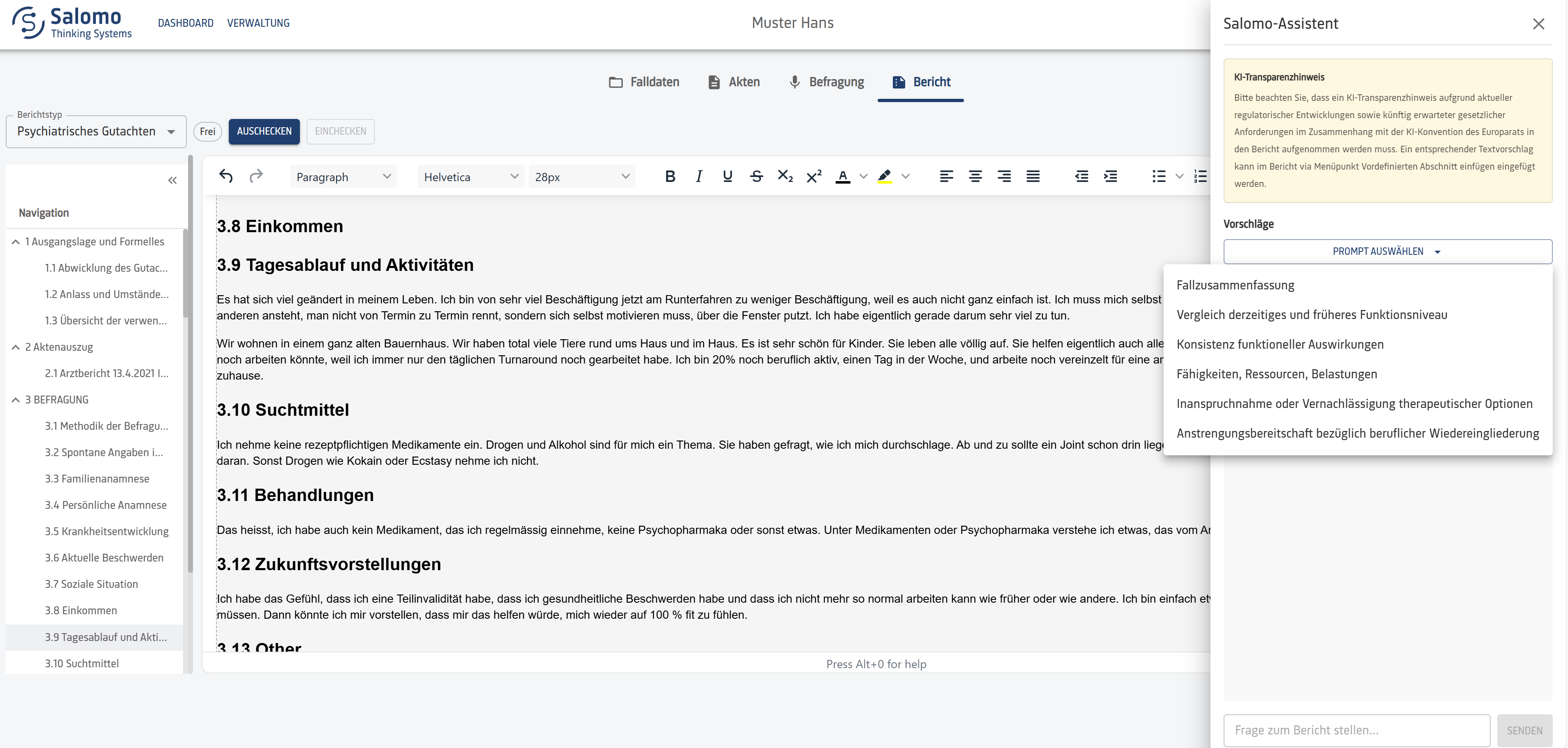Choose the Fallzusammenfassung prompt
Screen dimensions: 1568x748
1357,285
